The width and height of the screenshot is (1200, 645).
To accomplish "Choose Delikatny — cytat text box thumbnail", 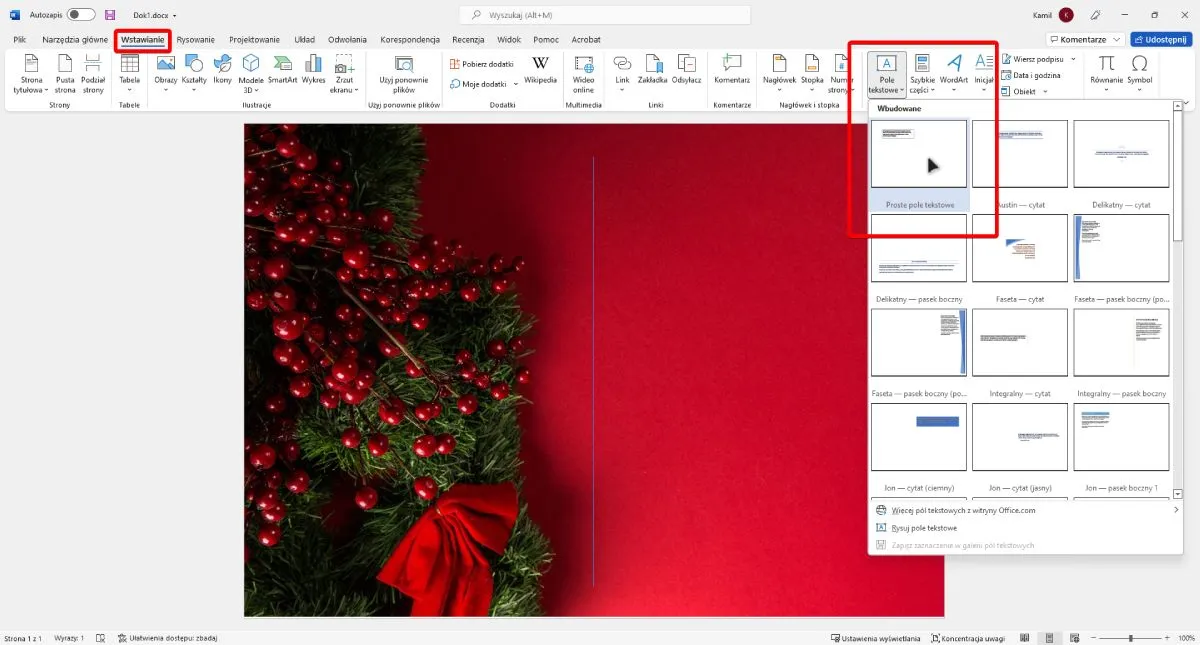I will (1121, 154).
